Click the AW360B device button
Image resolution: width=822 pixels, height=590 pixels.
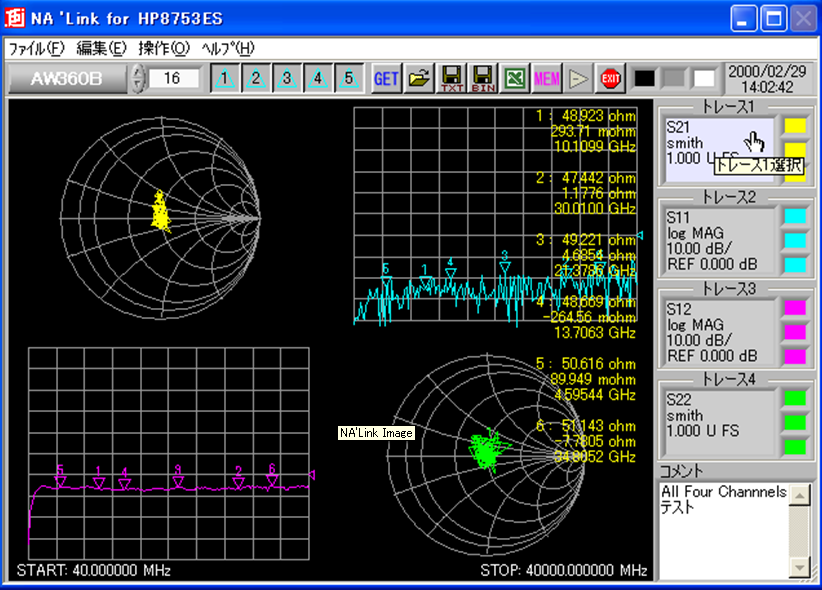67,79
